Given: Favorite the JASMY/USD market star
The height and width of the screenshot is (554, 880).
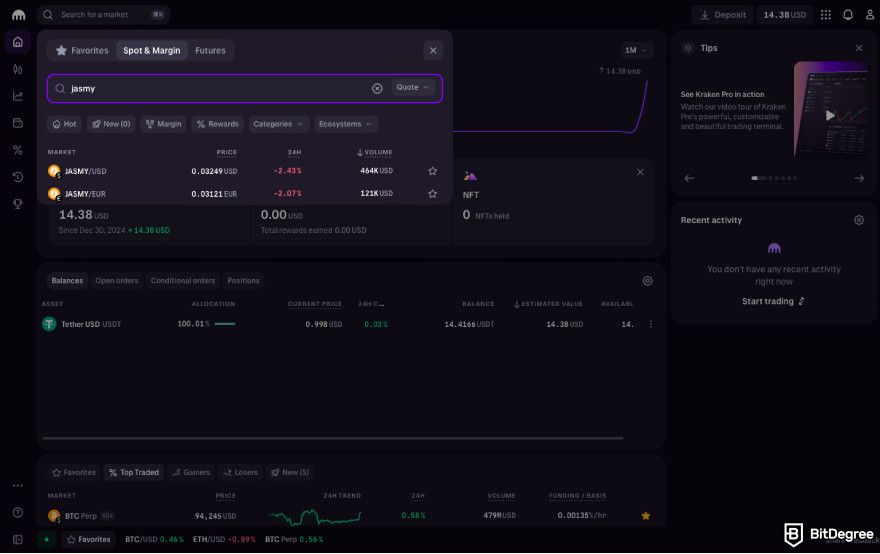Looking at the screenshot, I should click(432, 171).
